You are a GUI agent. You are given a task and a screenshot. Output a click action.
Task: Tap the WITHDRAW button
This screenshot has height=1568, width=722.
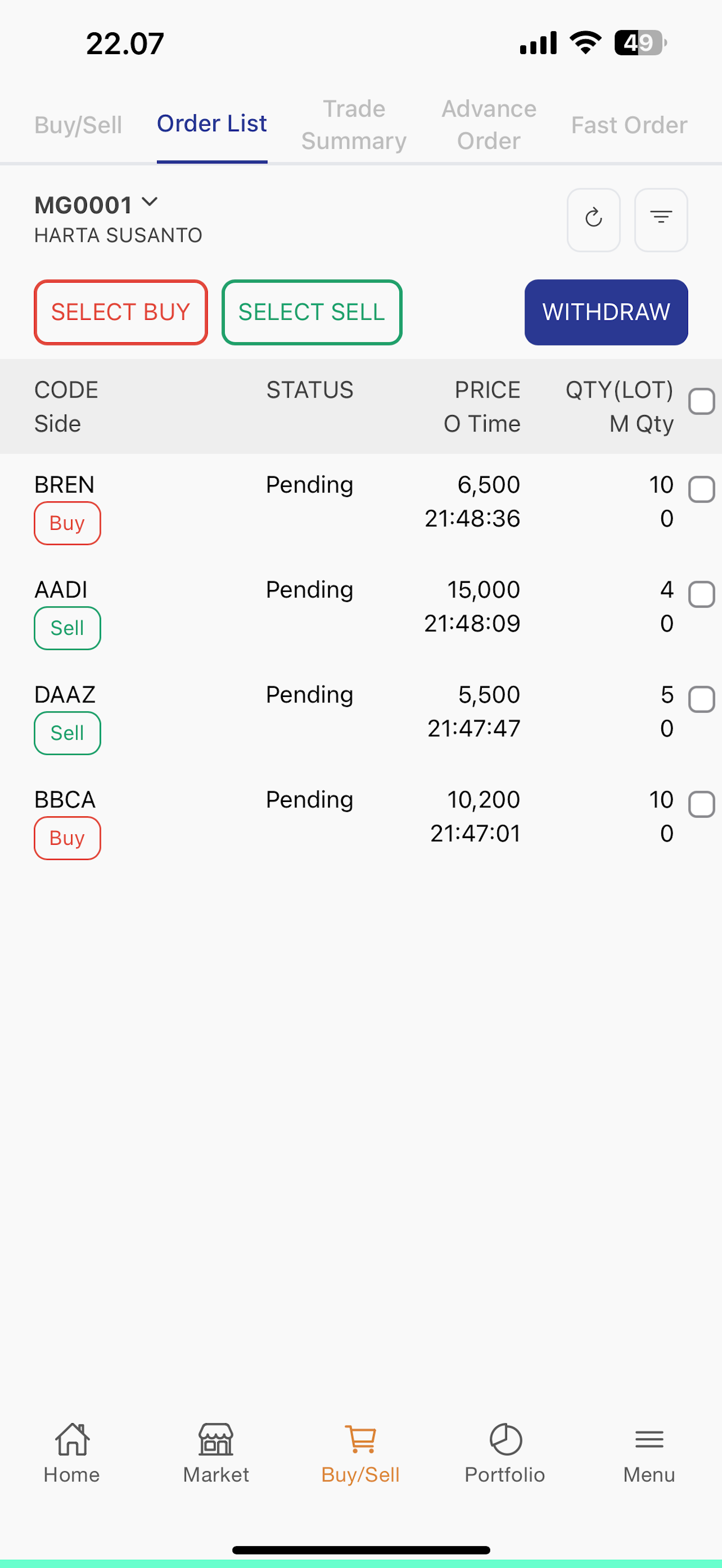click(605, 312)
